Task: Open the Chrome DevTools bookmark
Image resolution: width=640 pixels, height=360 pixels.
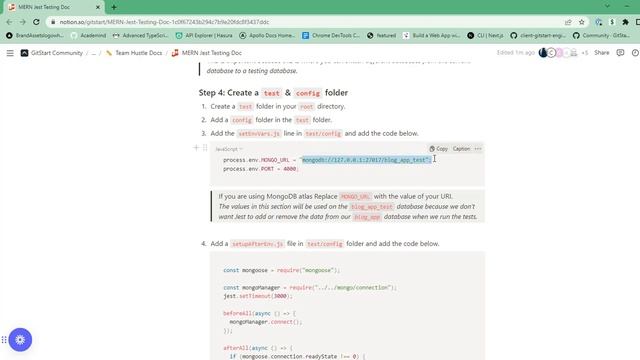Action: [x=331, y=36]
